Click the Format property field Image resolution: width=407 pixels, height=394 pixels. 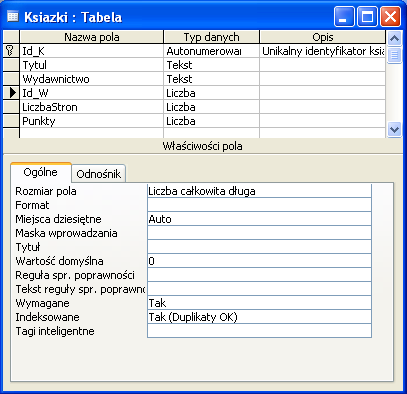259,205
